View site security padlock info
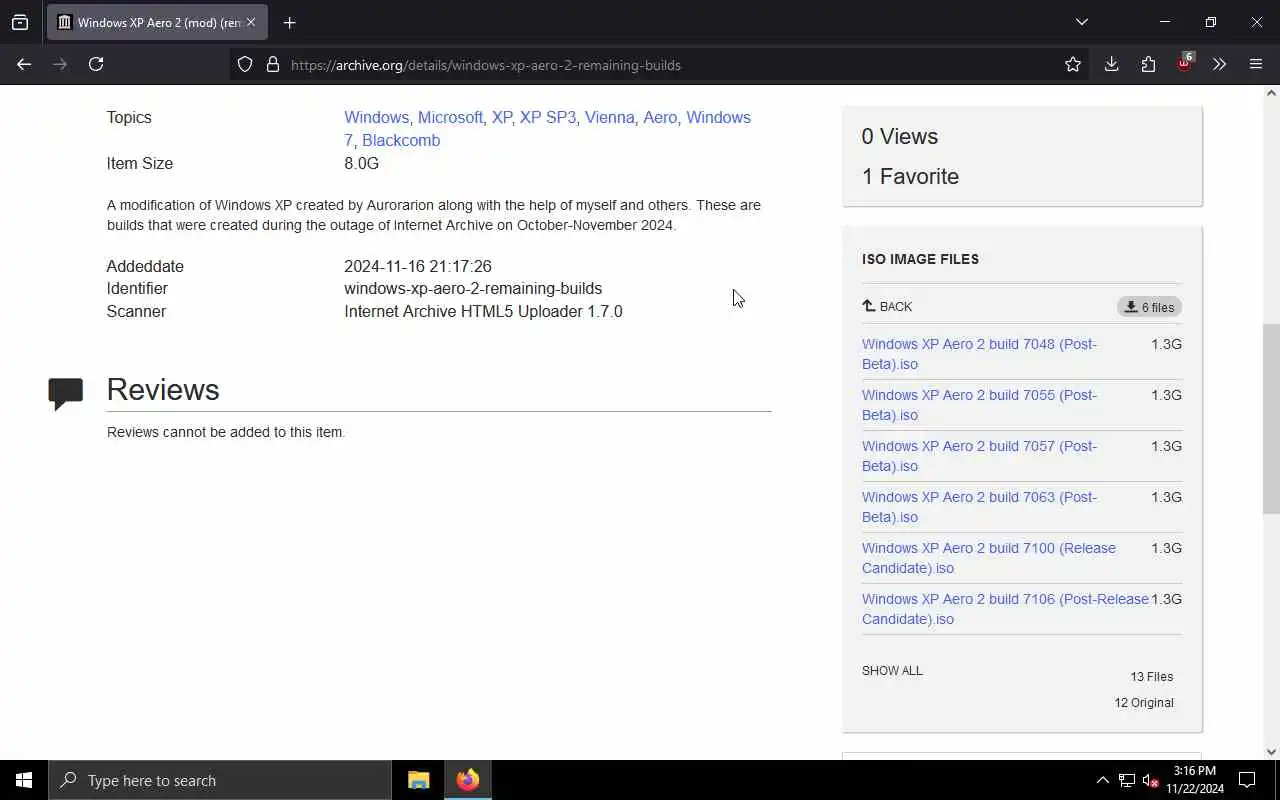 tap(272, 64)
